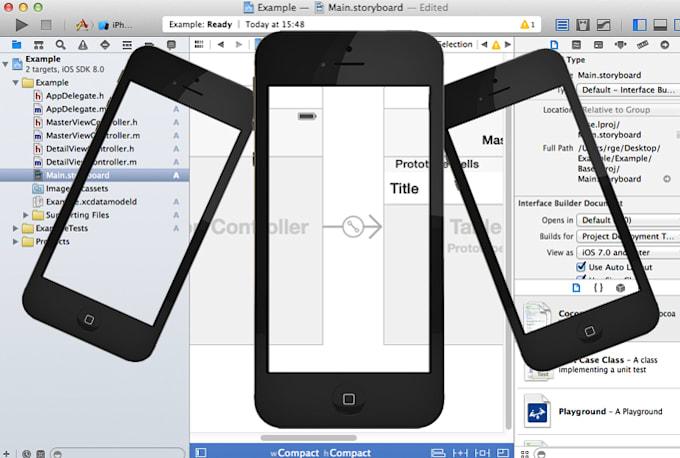Show the Object library cube
680x458 pixels.
tap(621, 288)
